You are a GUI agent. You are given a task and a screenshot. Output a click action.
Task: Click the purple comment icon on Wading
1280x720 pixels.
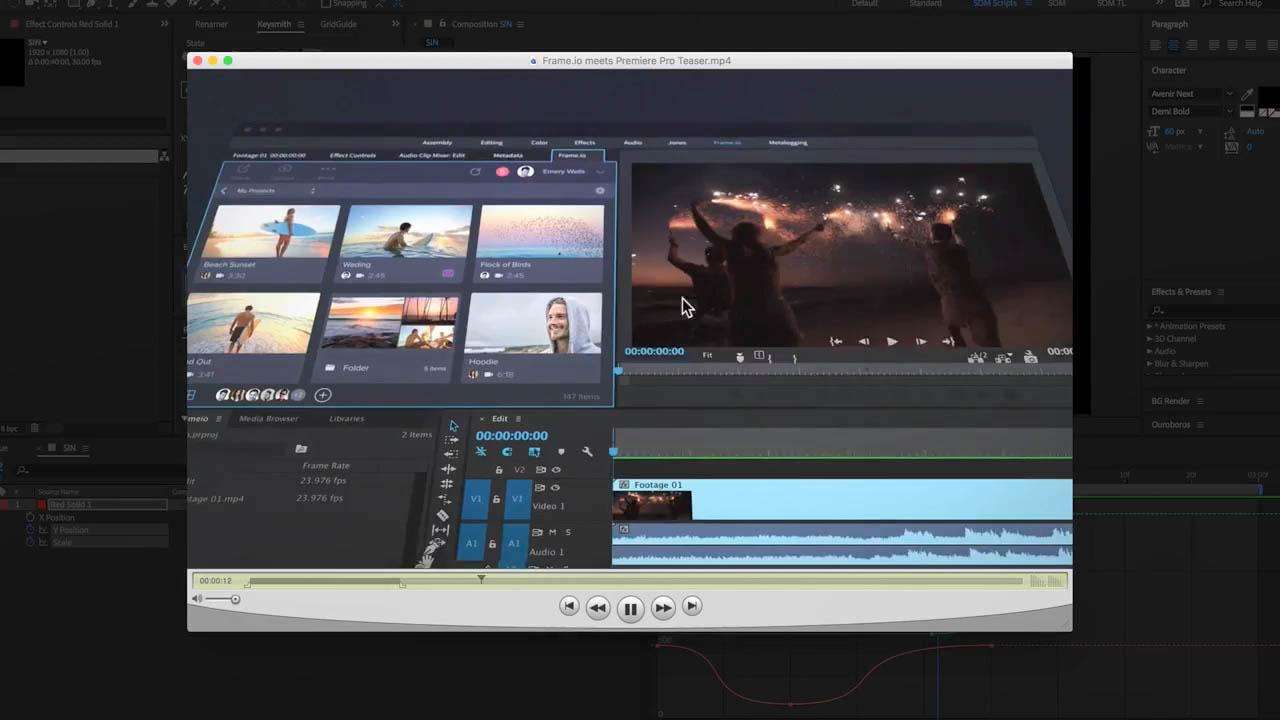click(x=448, y=273)
